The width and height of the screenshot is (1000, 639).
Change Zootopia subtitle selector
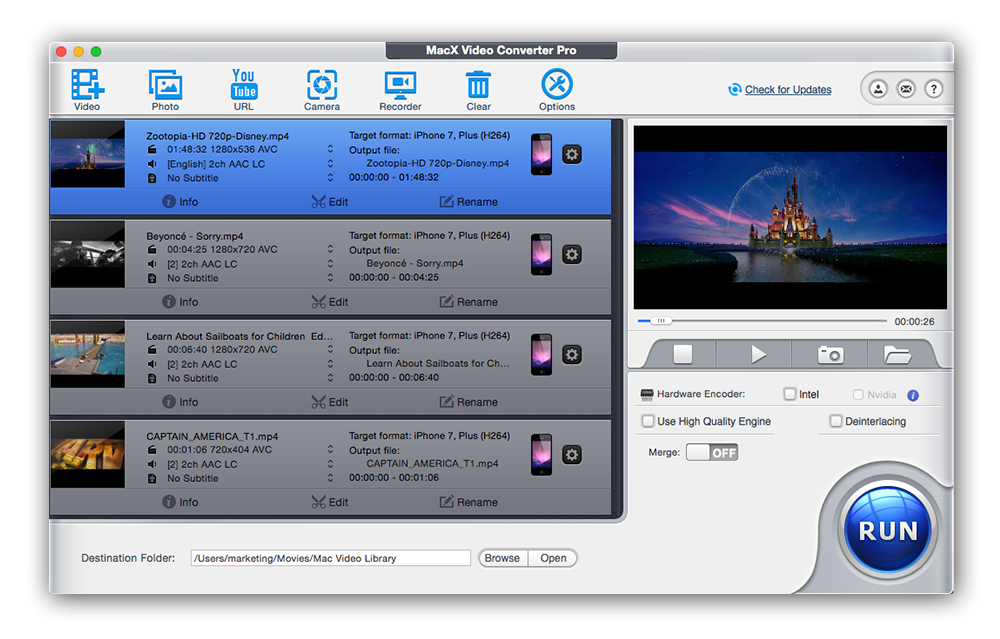[330, 178]
